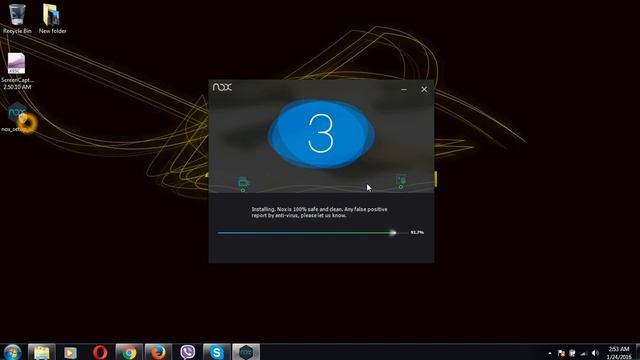Show hidden system tray icons
The image size is (640, 360).
point(550,353)
